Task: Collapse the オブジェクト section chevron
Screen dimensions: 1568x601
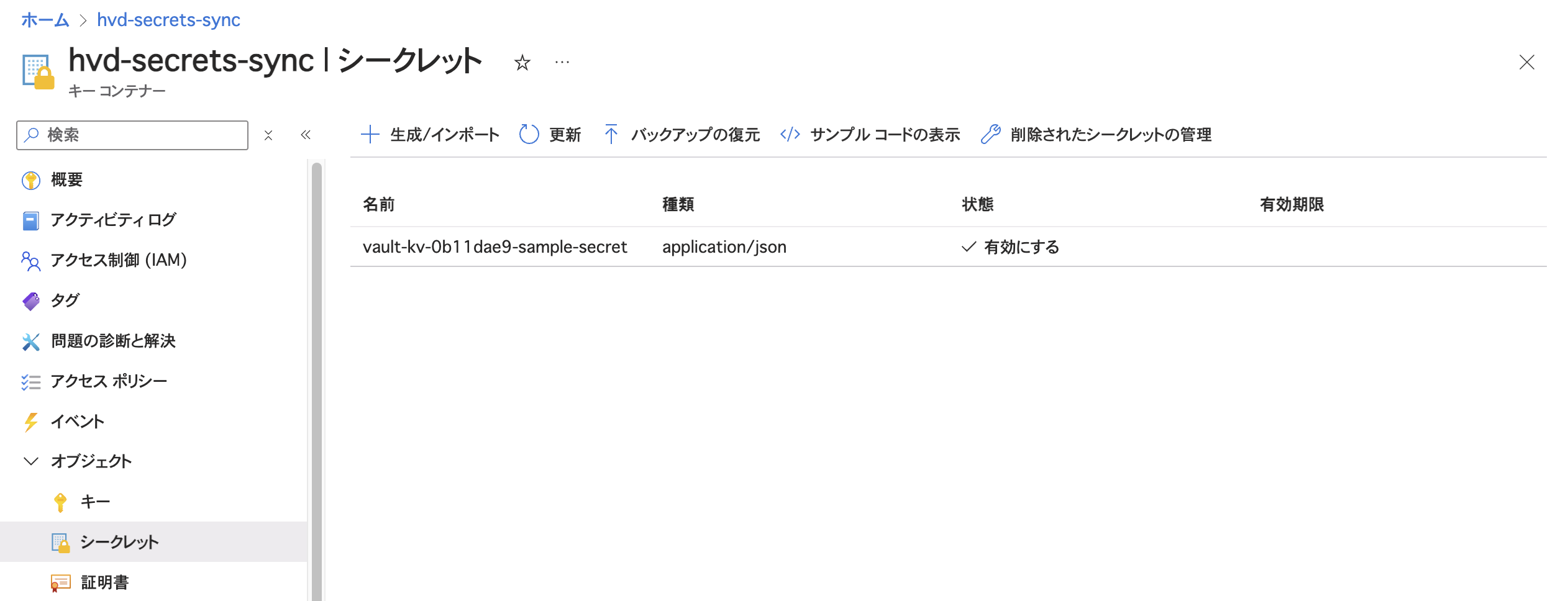Action: 30,461
